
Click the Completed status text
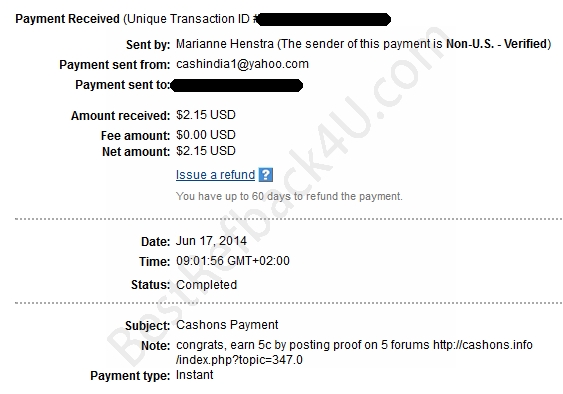[206, 285]
